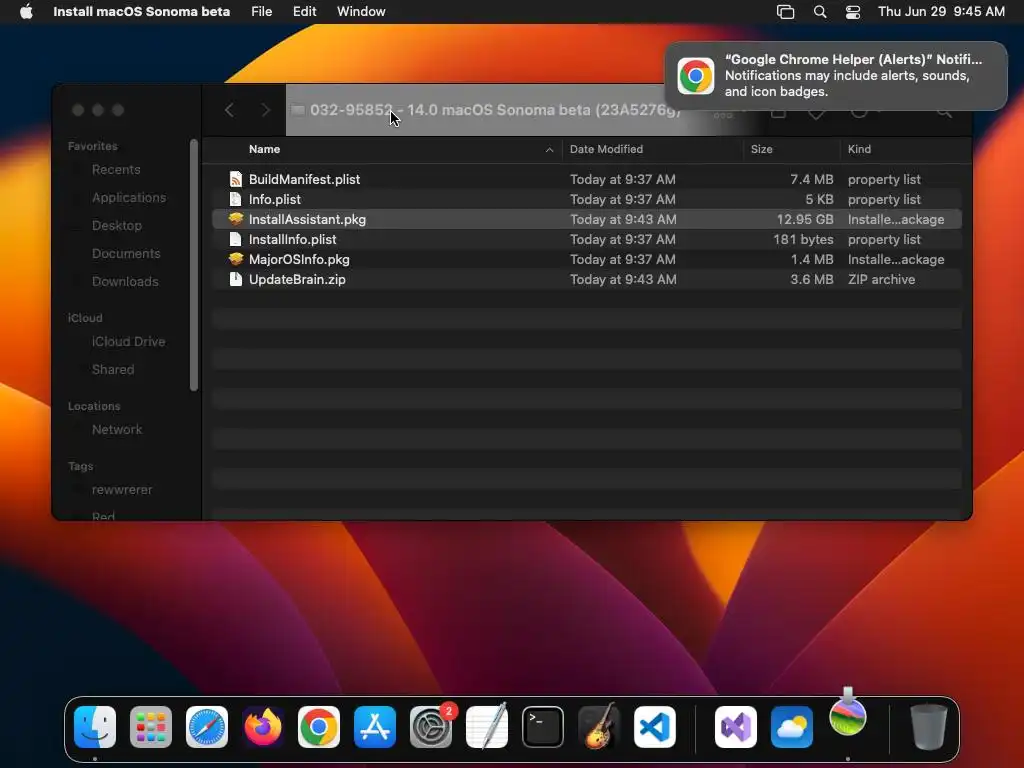Open the Trash in the Dock
The height and width of the screenshot is (768, 1024).
tap(929, 726)
